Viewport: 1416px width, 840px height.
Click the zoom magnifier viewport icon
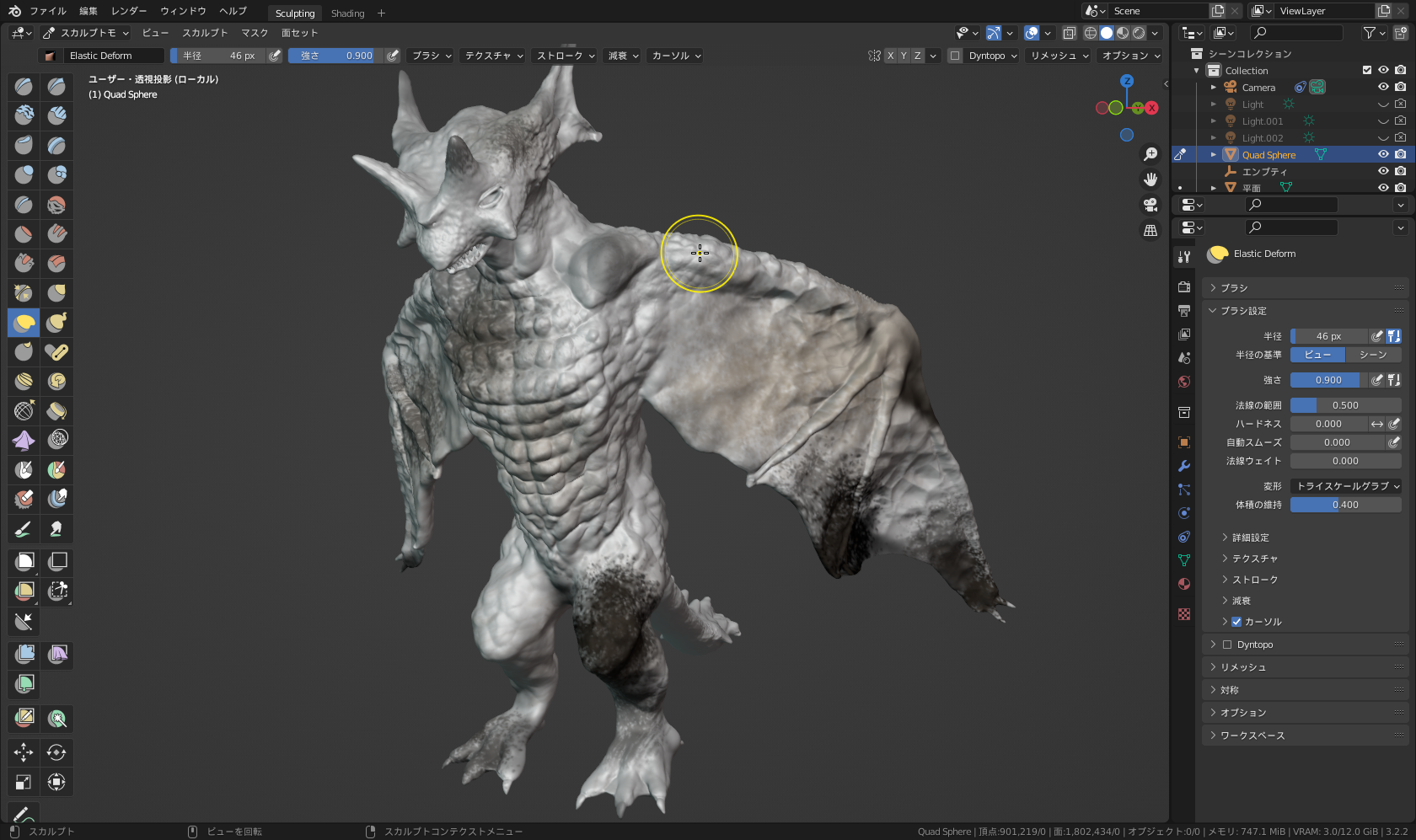[1150, 154]
